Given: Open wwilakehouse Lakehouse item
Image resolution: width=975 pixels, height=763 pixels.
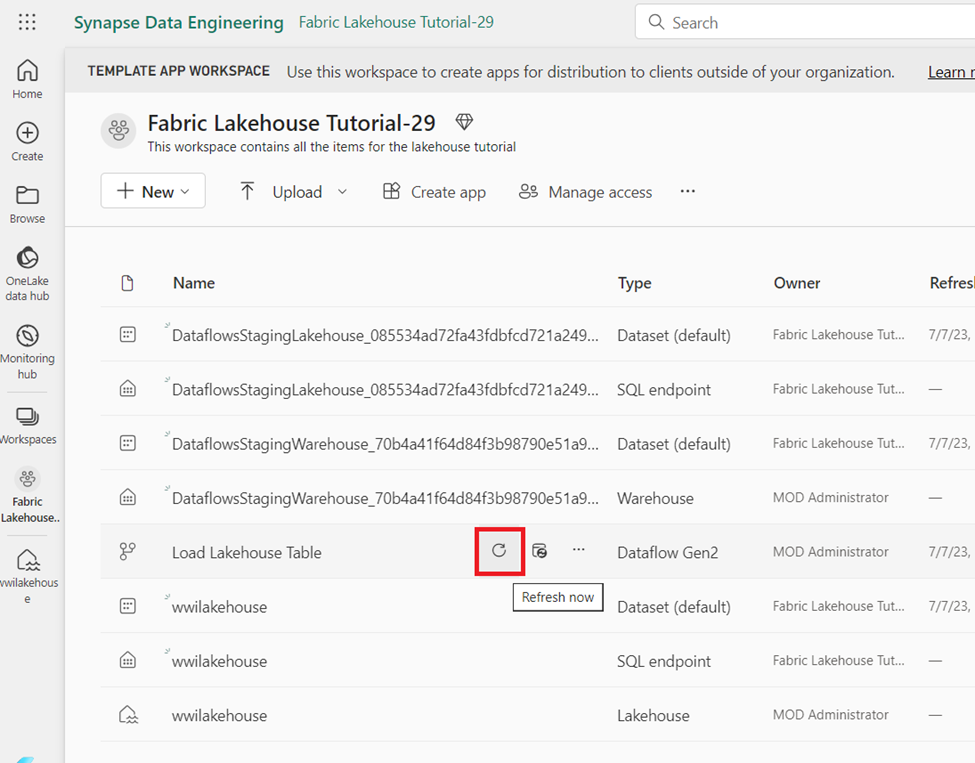Looking at the screenshot, I should (x=219, y=715).
